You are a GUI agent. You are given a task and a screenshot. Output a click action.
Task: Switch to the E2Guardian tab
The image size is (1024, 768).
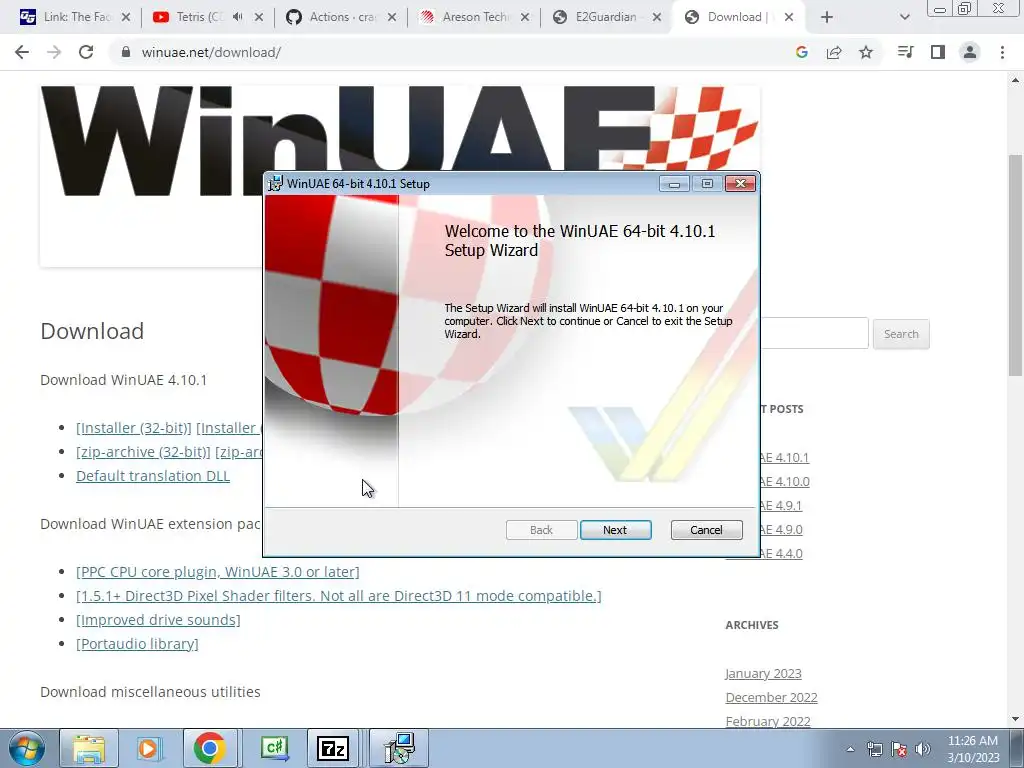point(605,17)
